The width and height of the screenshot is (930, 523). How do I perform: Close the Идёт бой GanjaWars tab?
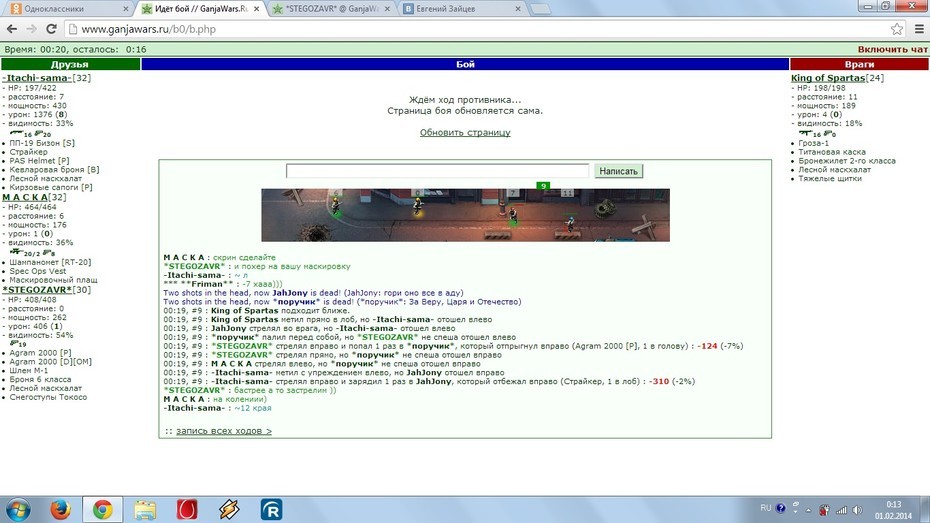(x=256, y=9)
